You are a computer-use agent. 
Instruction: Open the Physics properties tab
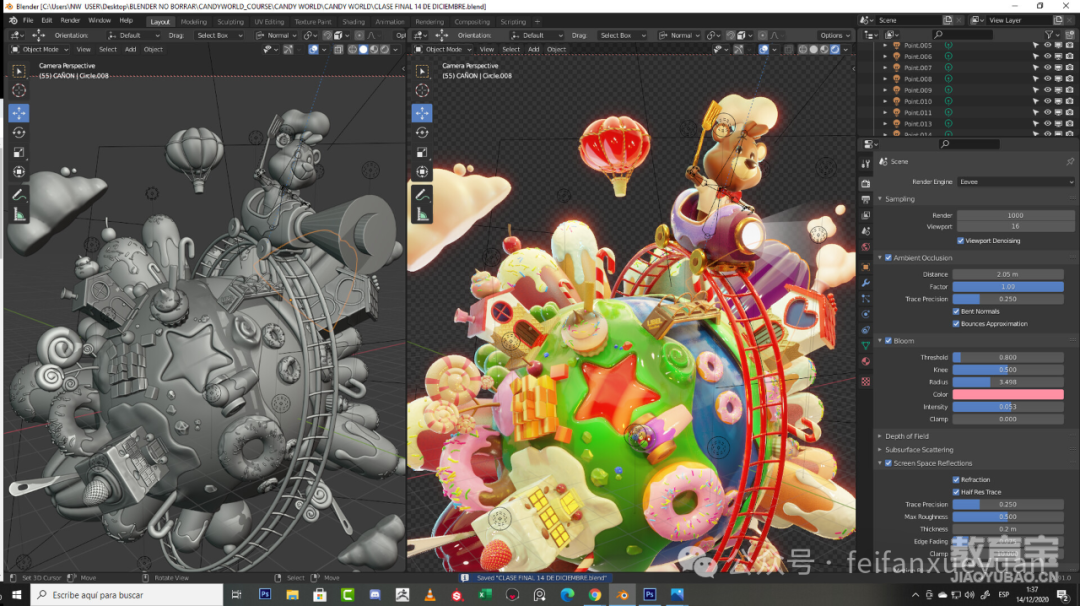866,315
